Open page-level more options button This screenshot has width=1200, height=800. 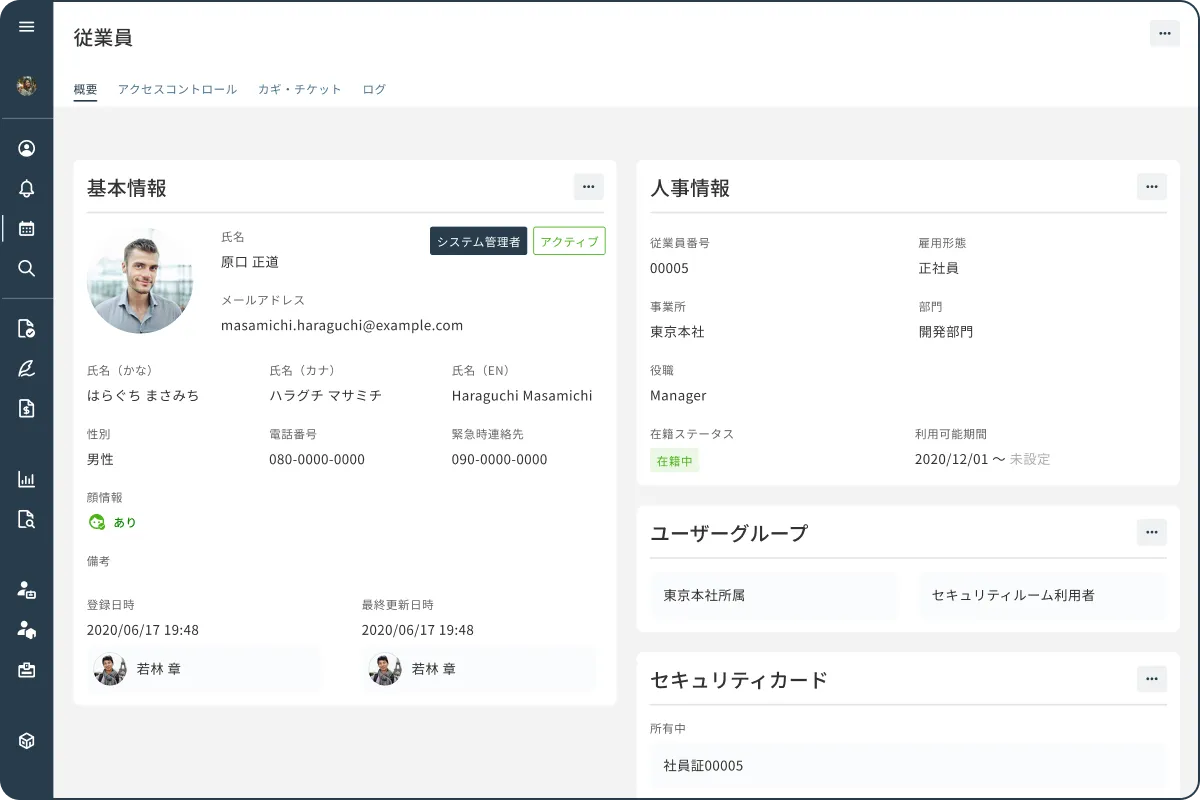(x=1164, y=33)
